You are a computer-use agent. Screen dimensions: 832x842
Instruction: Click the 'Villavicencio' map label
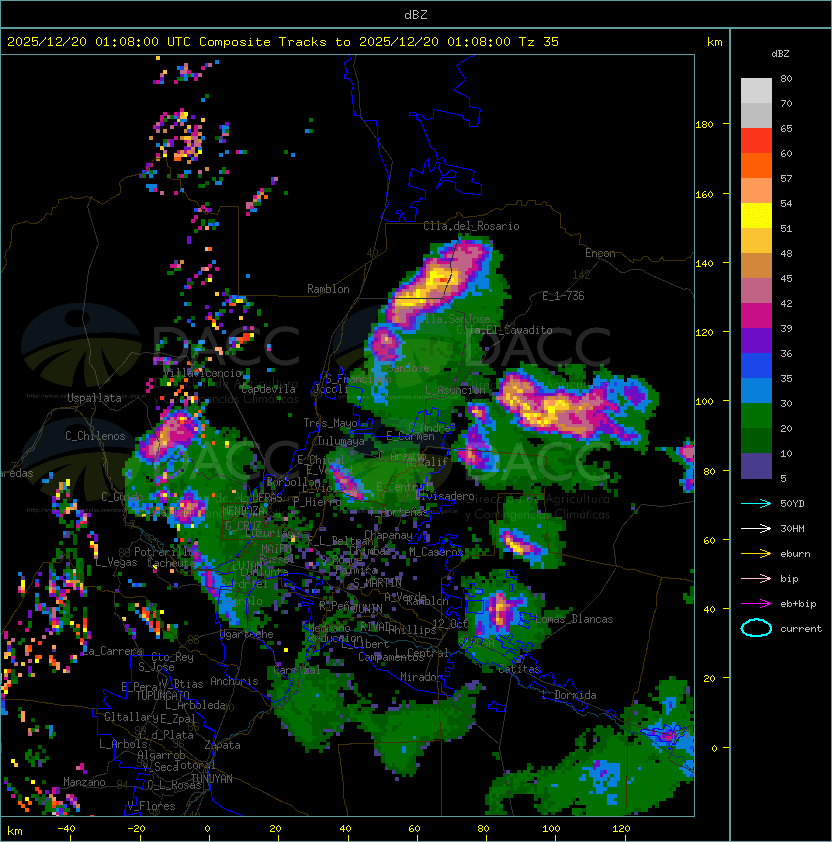click(x=202, y=373)
